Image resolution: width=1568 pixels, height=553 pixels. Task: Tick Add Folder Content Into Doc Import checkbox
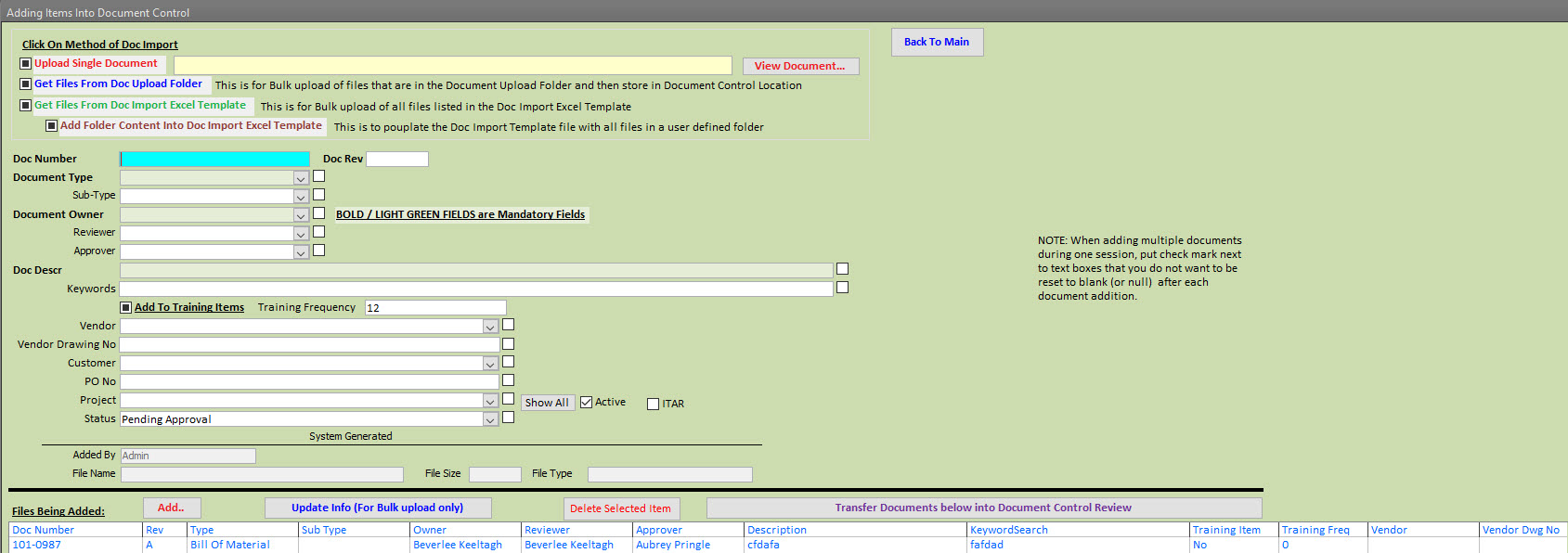pyautogui.click(x=52, y=126)
